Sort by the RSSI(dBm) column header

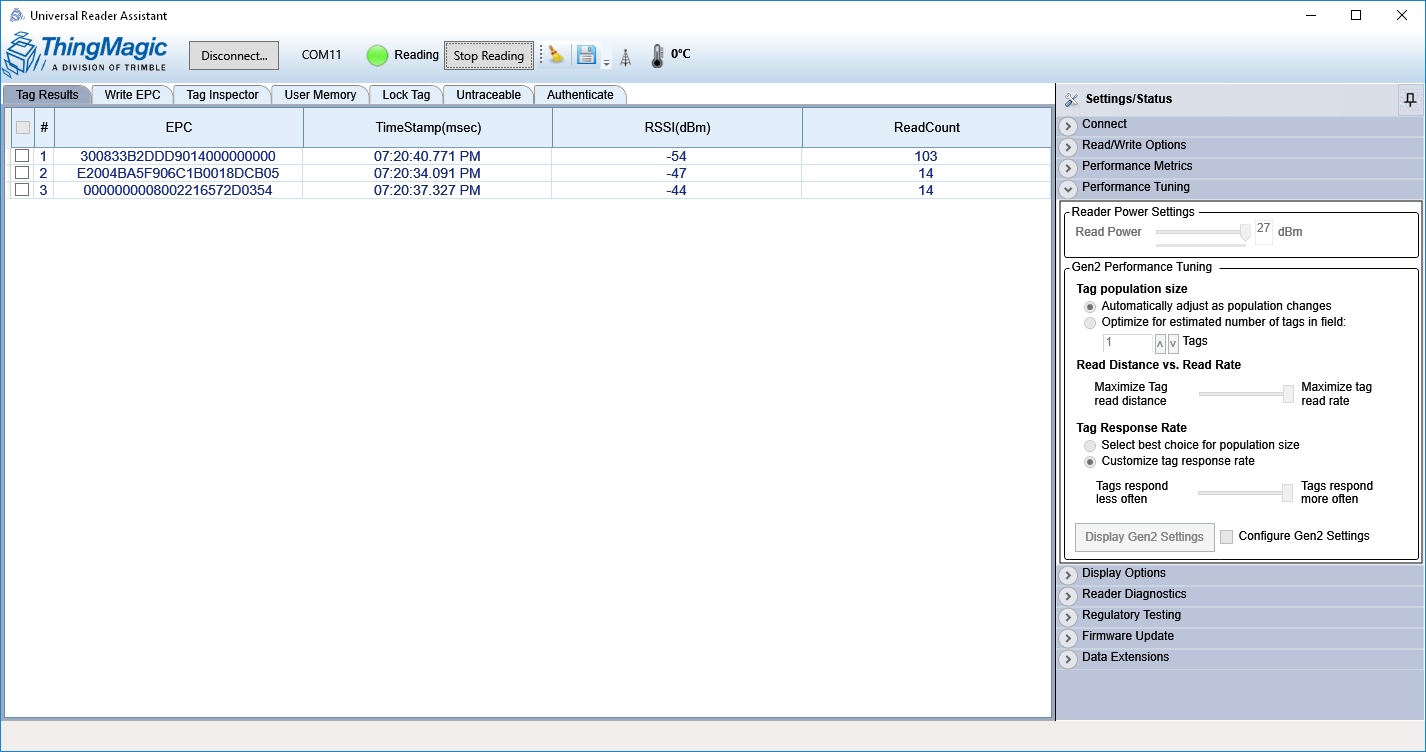pos(677,128)
